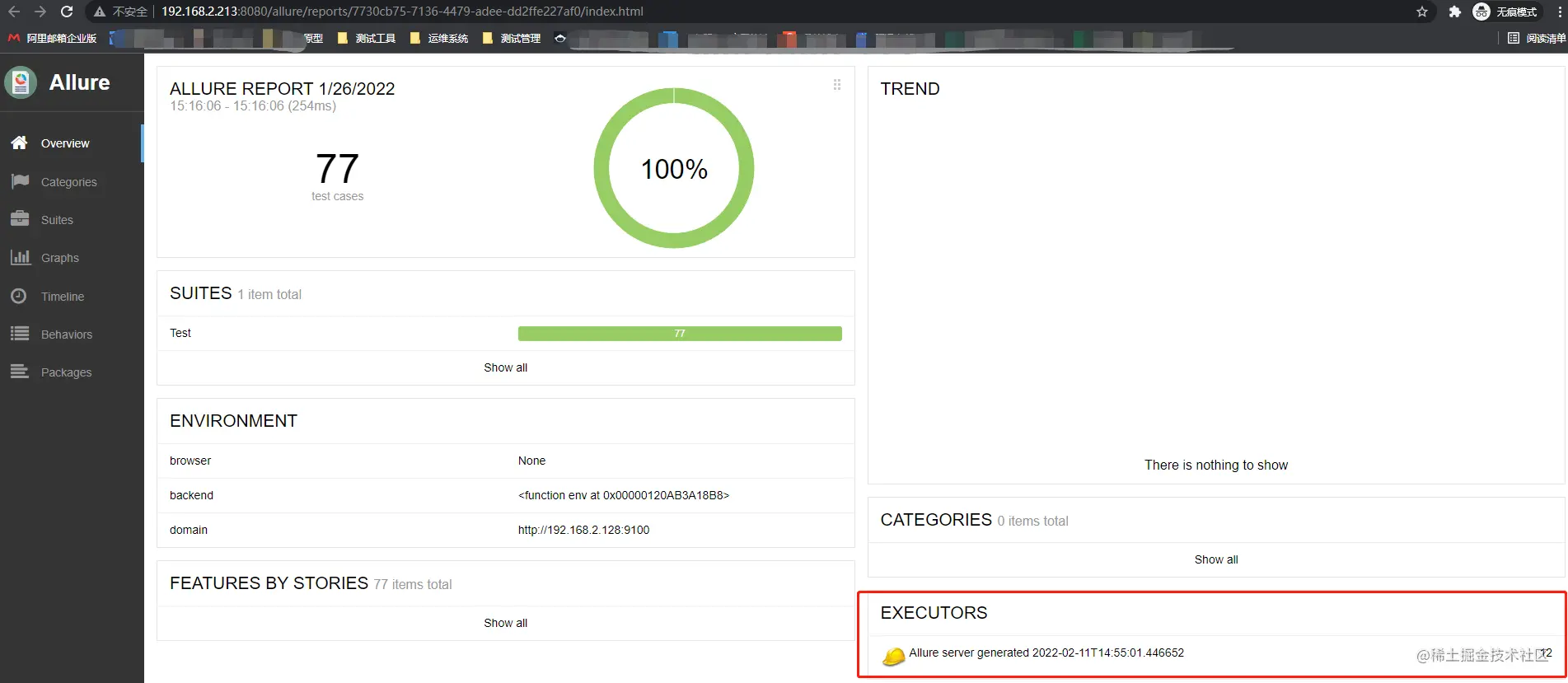Click the not-secure warning icon
The width and height of the screenshot is (1568, 683).
(x=100, y=12)
